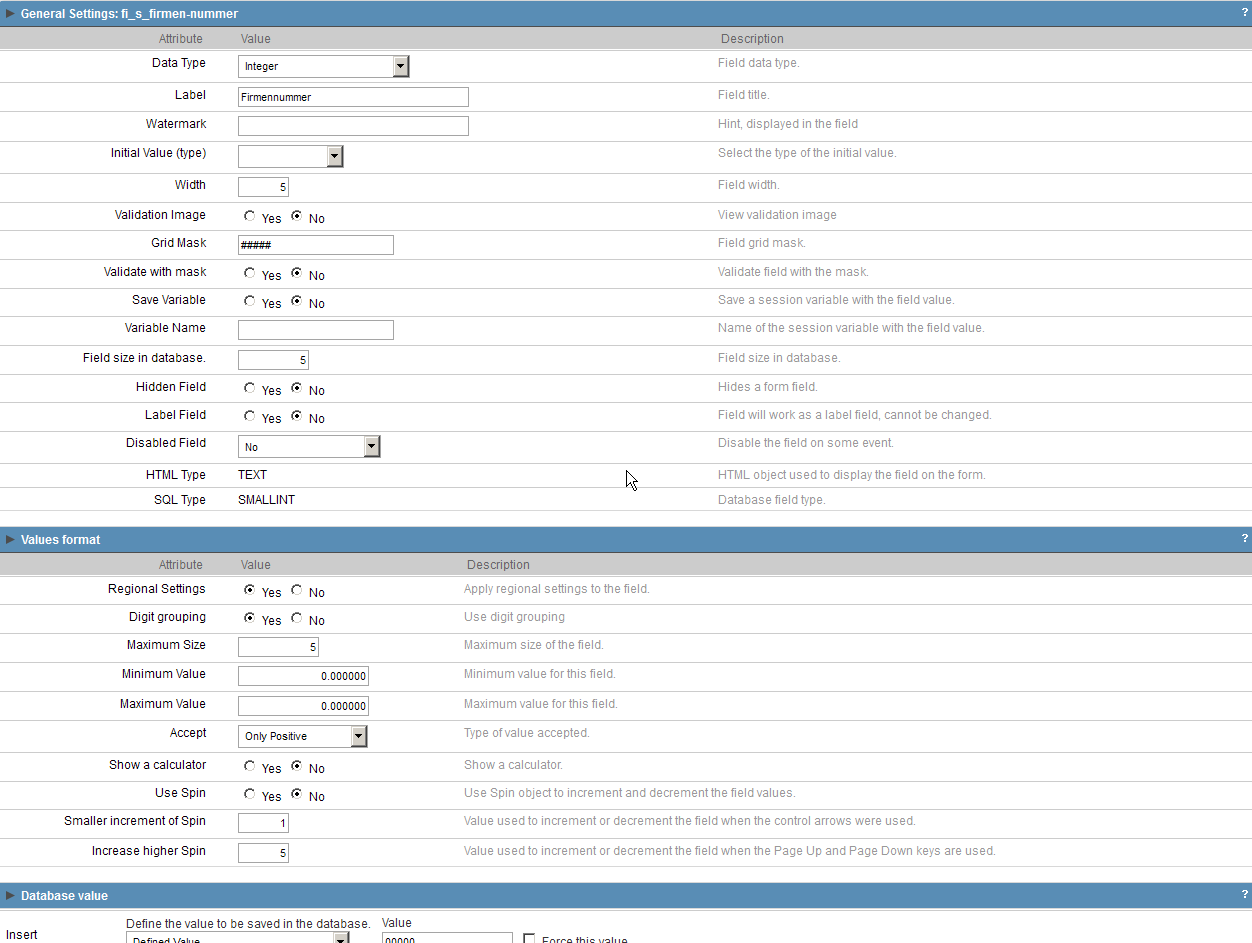The image size is (1252, 943).
Task: Click help icon in General Settings header
Action: coord(1244,13)
